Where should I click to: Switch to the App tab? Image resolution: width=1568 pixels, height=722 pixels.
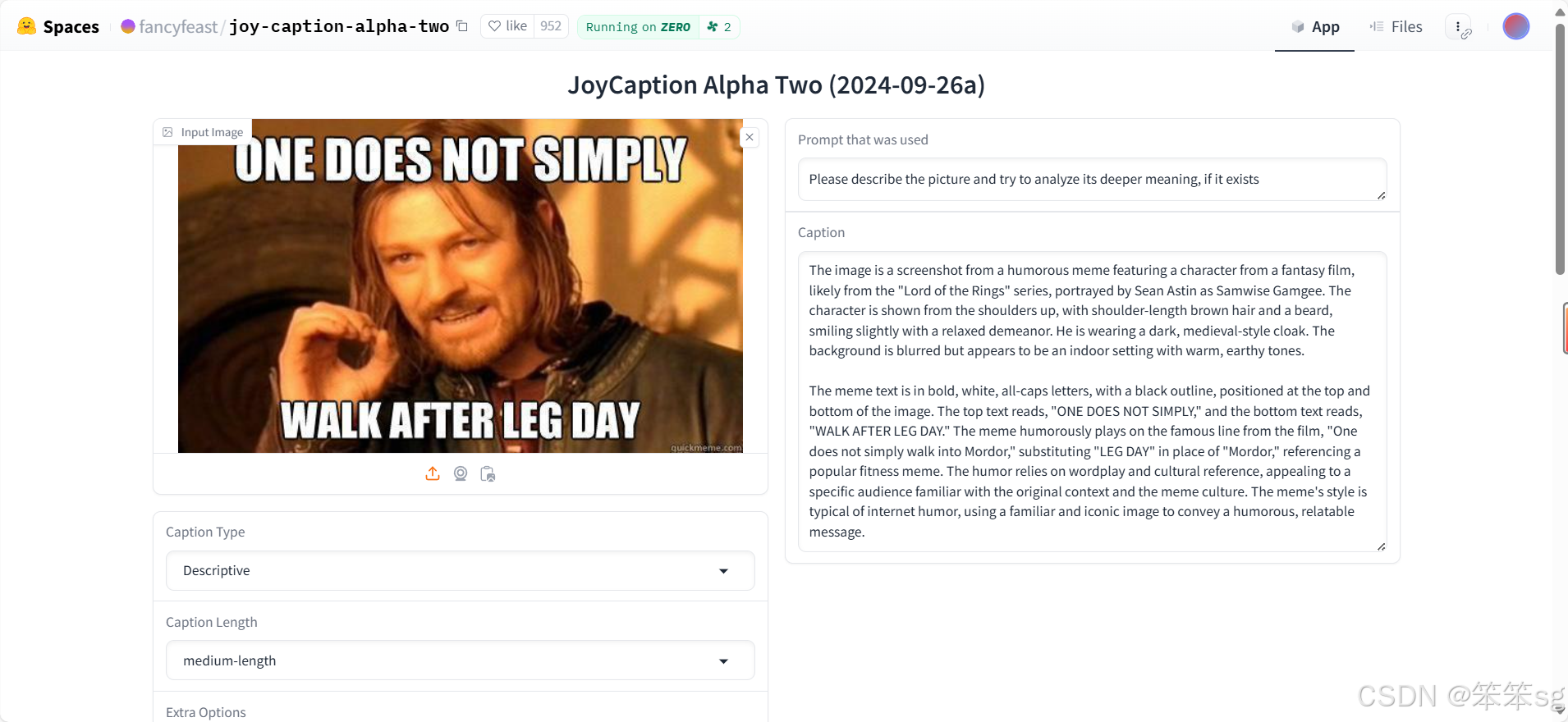(x=1314, y=27)
